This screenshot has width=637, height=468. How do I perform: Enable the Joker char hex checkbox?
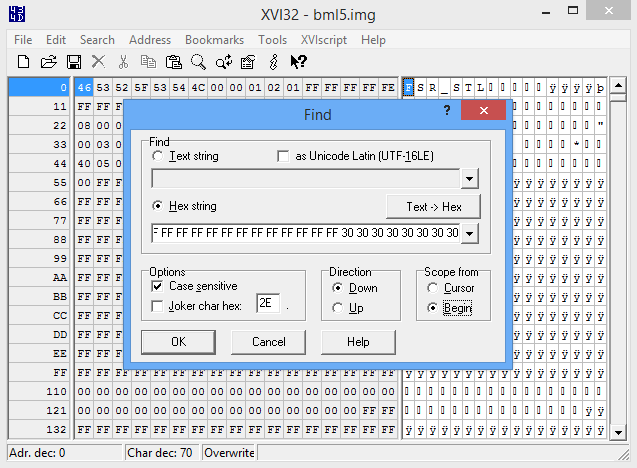point(157,305)
